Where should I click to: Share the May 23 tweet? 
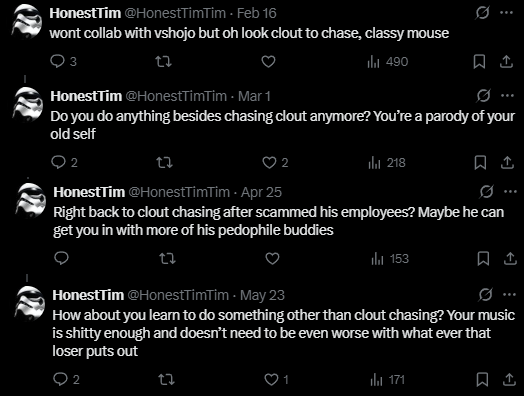point(509,380)
